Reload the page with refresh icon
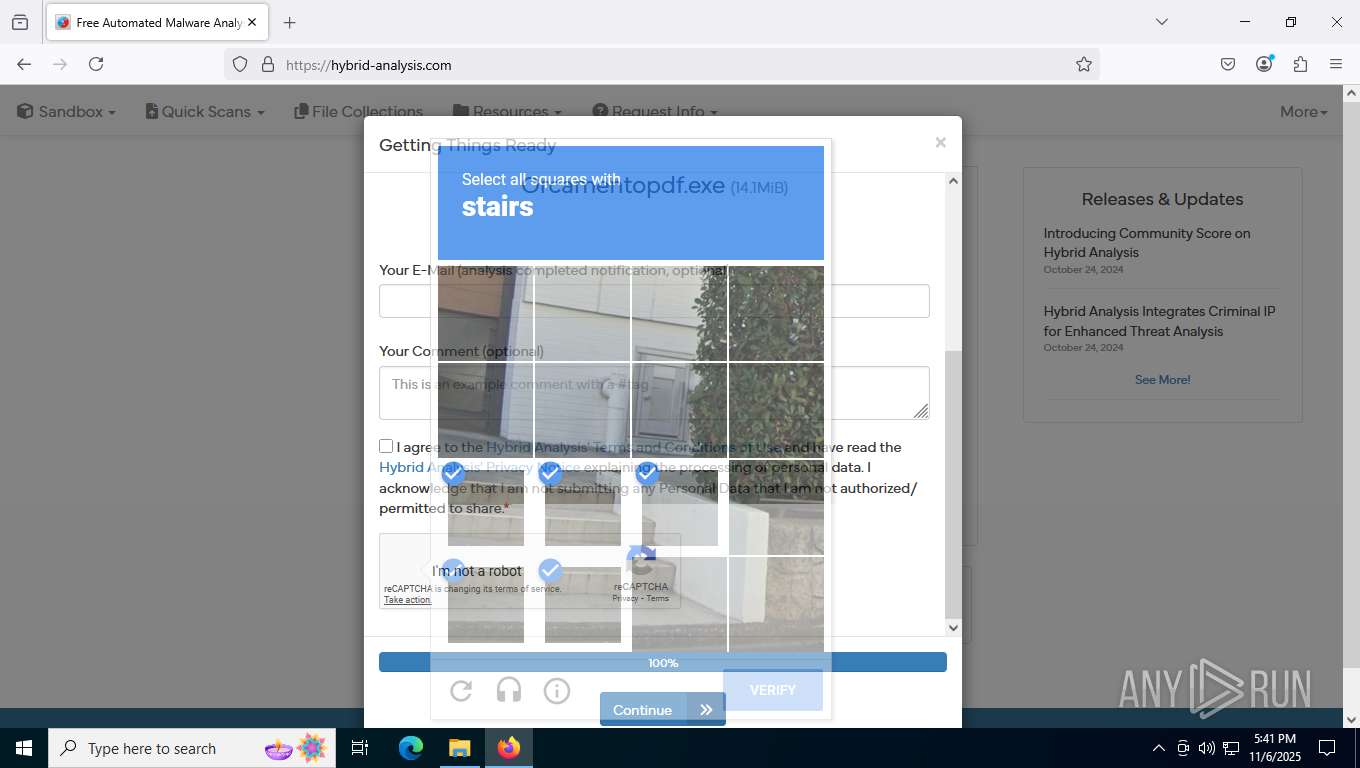Screen dimensions: 1360x768 (x=96, y=64)
